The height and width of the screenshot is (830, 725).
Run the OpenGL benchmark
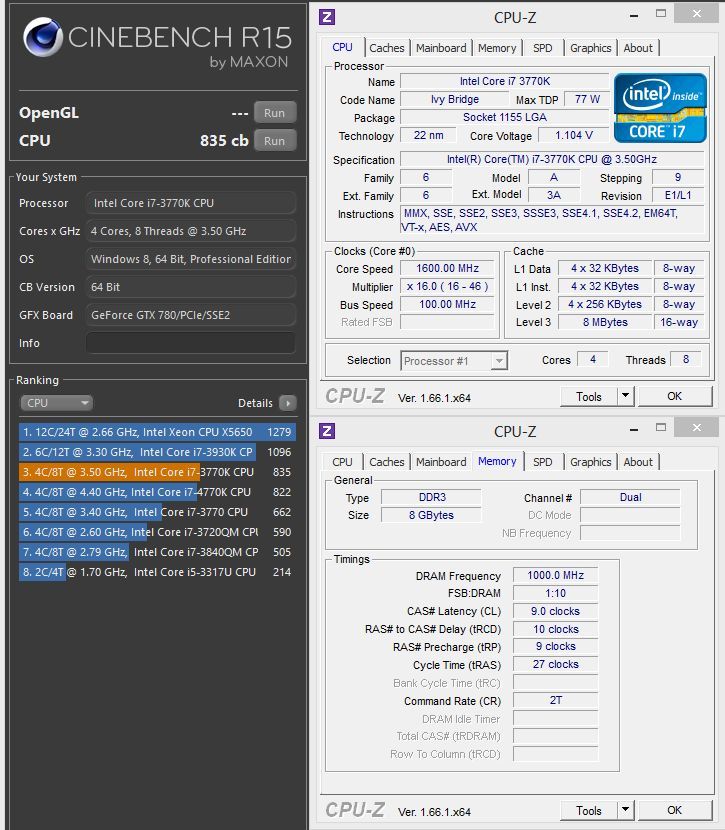point(275,113)
